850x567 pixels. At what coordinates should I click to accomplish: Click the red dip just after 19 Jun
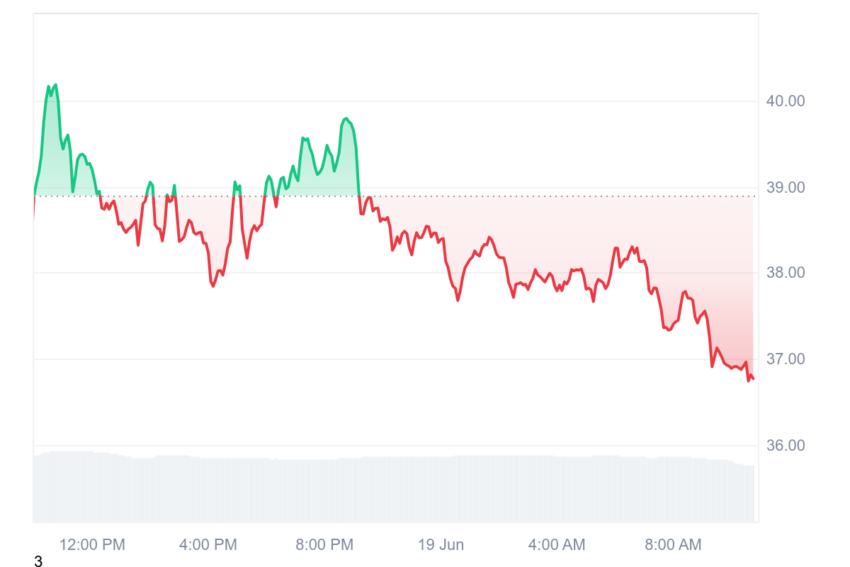(x=458, y=299)
